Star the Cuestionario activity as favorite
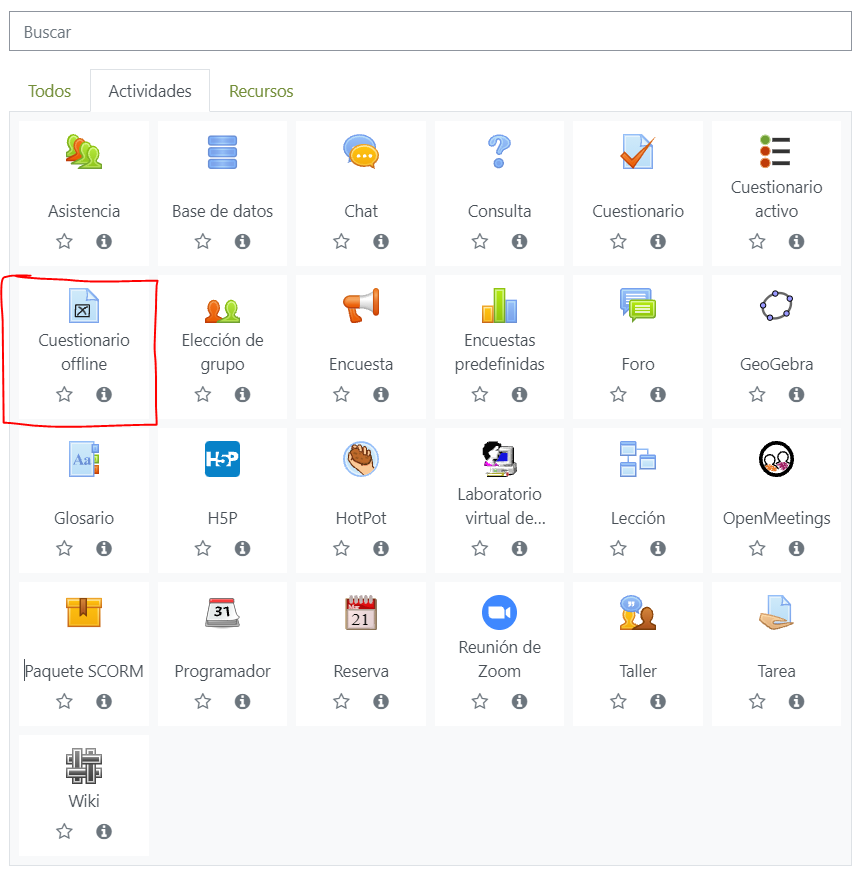Viewport: 862px width, 875px height. pos(618,241)
